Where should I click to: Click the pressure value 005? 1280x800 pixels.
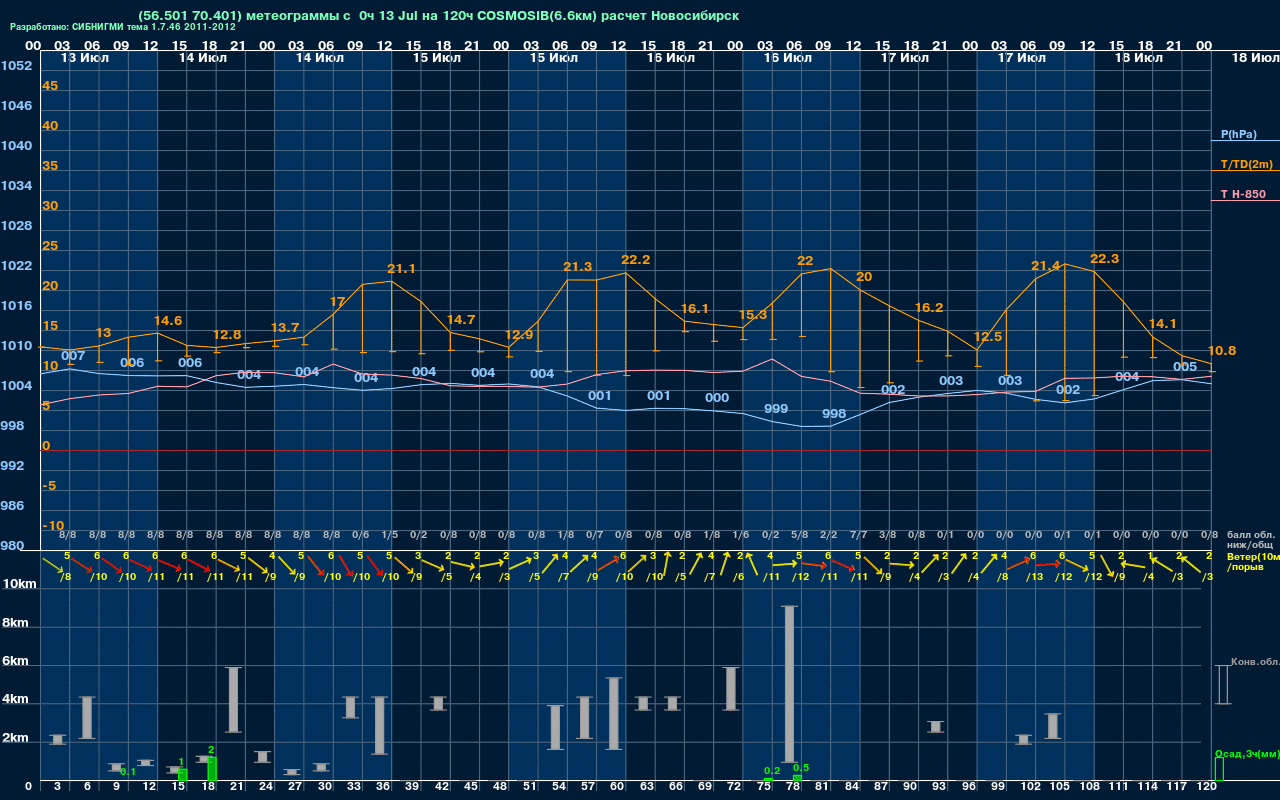1185,367
